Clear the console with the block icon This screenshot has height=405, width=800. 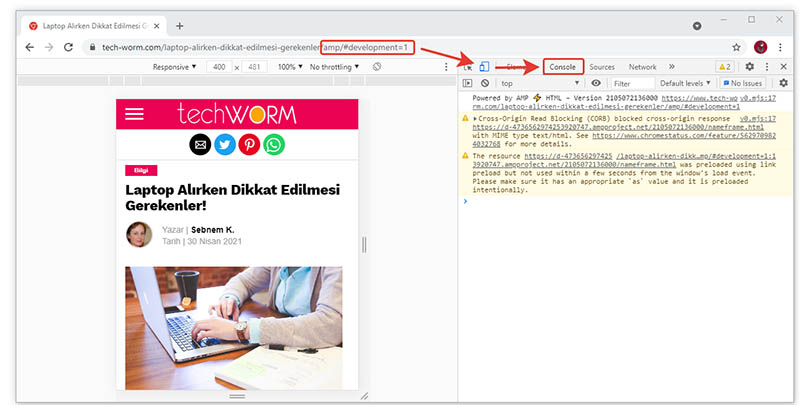point(485,84)
